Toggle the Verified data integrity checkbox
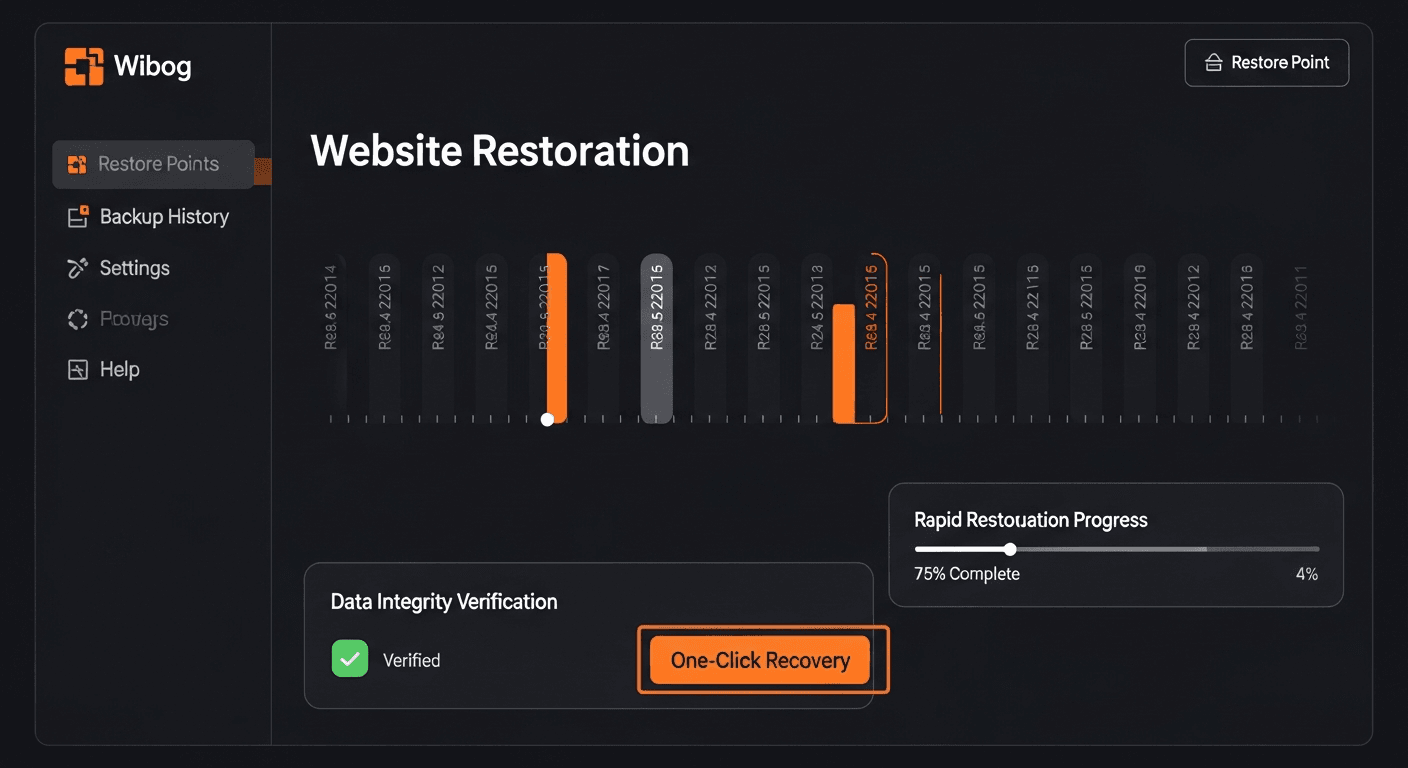The height and width of the screenshot is (768, 1408). (x=349, y=659)
